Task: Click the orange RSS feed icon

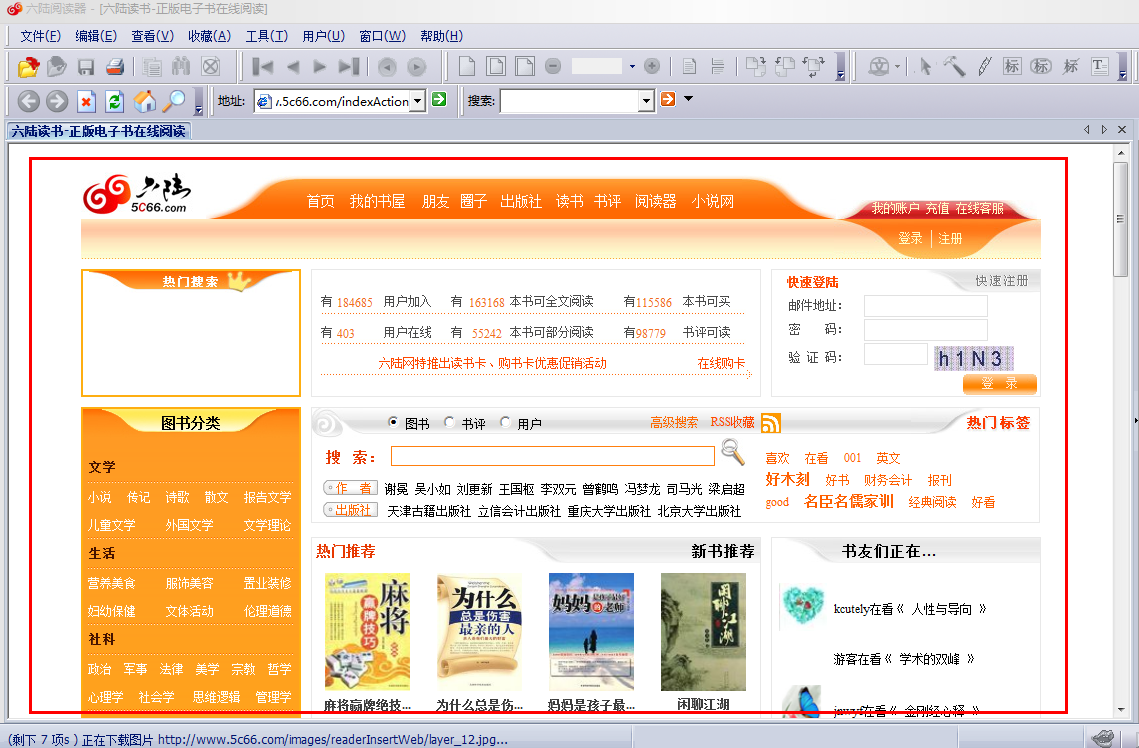Action: pos(770,423)
